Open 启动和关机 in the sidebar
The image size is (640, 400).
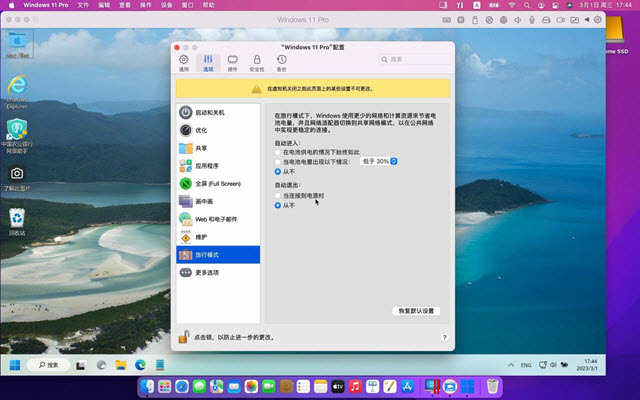coord(218,112)
